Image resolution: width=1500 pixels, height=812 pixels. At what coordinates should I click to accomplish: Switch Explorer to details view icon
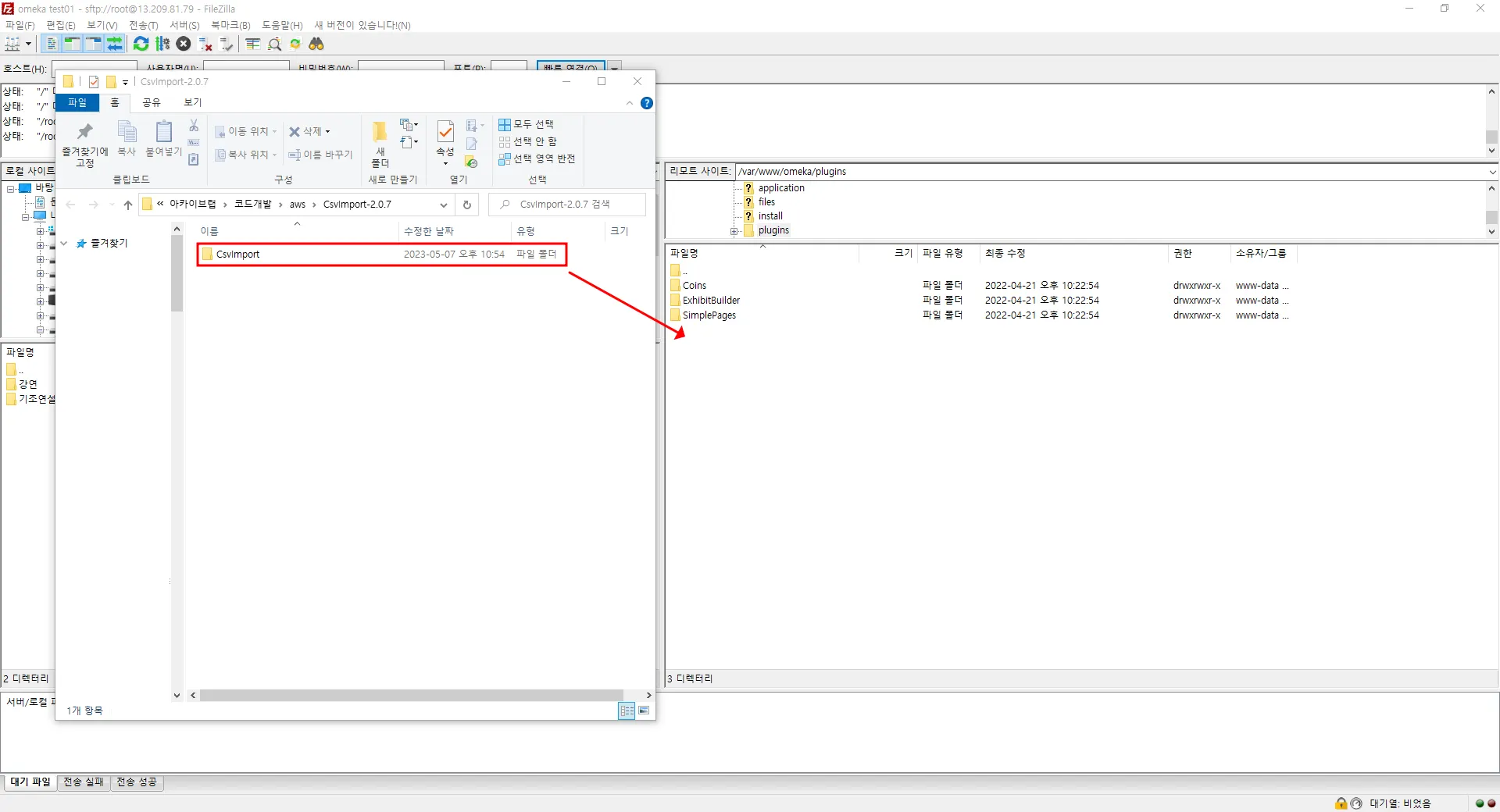click(627, 710)
